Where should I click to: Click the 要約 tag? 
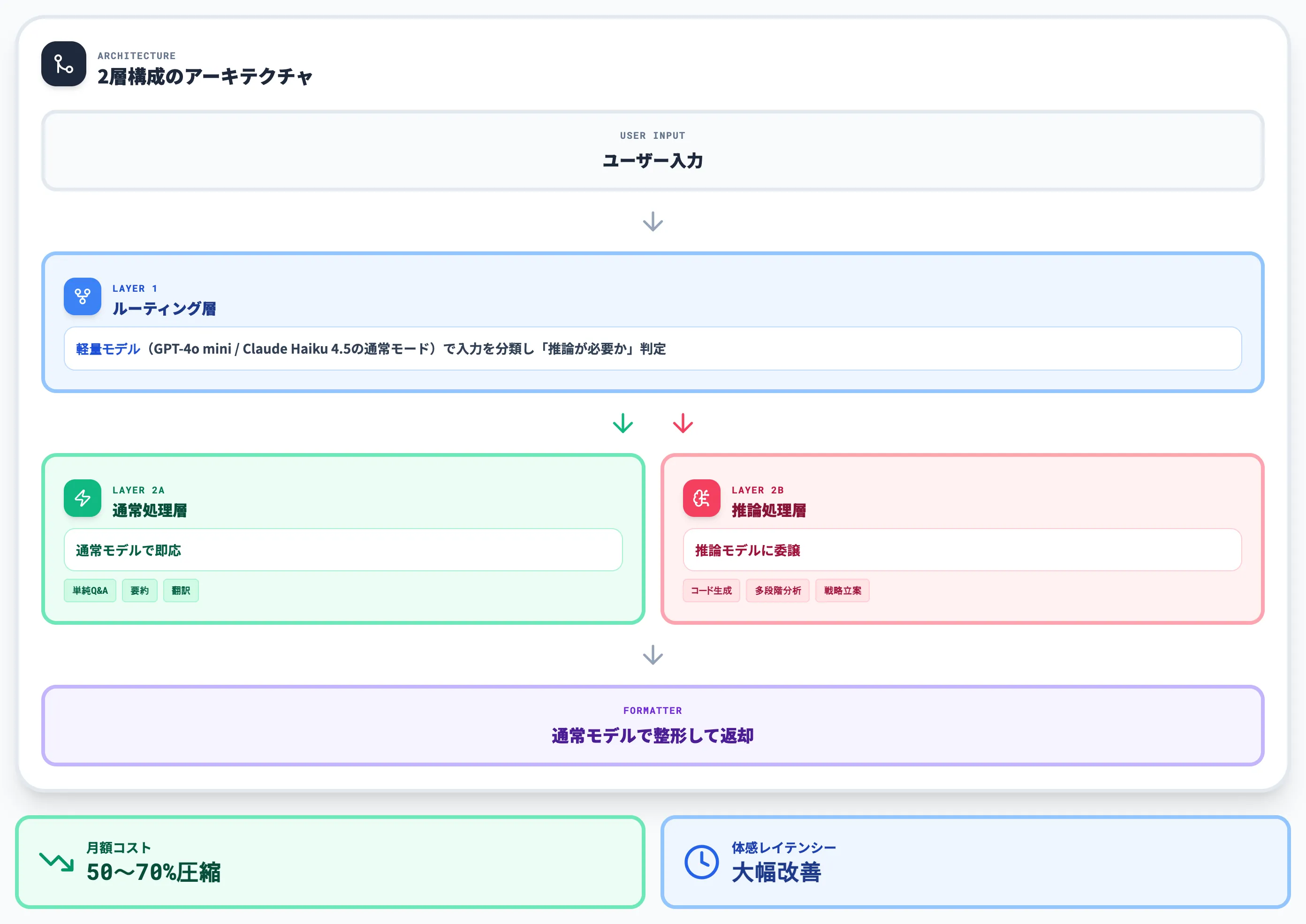(139, 591)
